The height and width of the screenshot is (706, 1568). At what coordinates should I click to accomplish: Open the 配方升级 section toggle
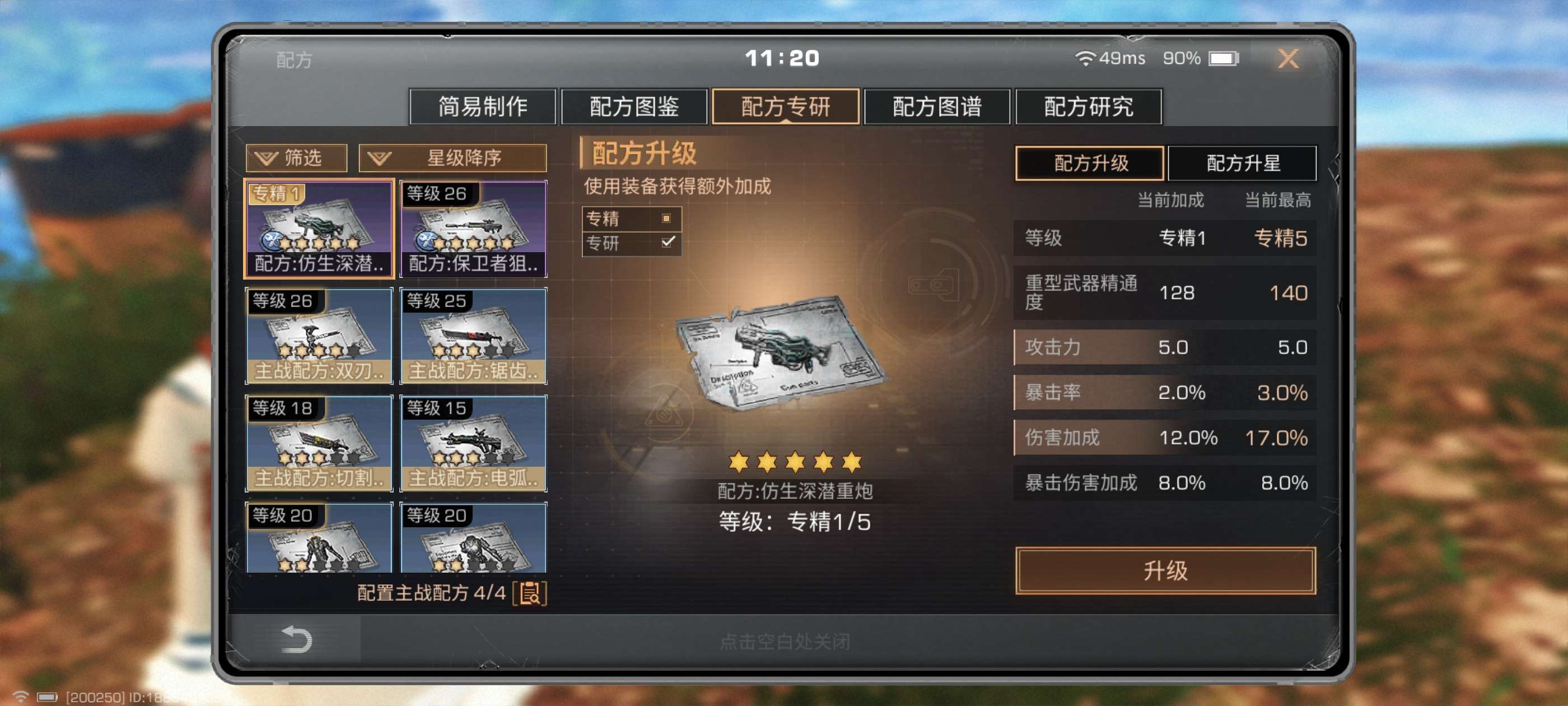pos(1090,163)
